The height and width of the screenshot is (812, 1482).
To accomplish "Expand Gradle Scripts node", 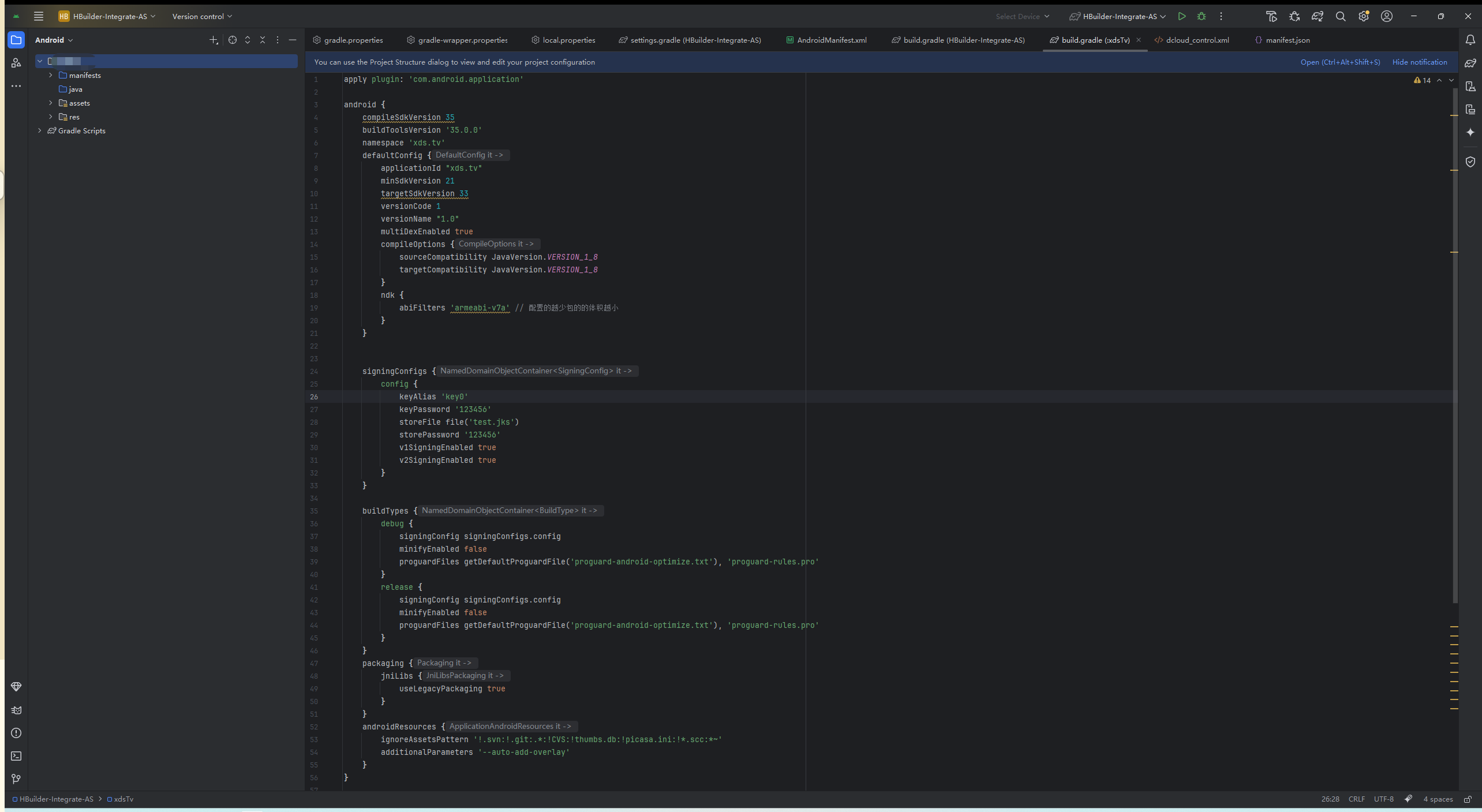I will pos(39,130).
